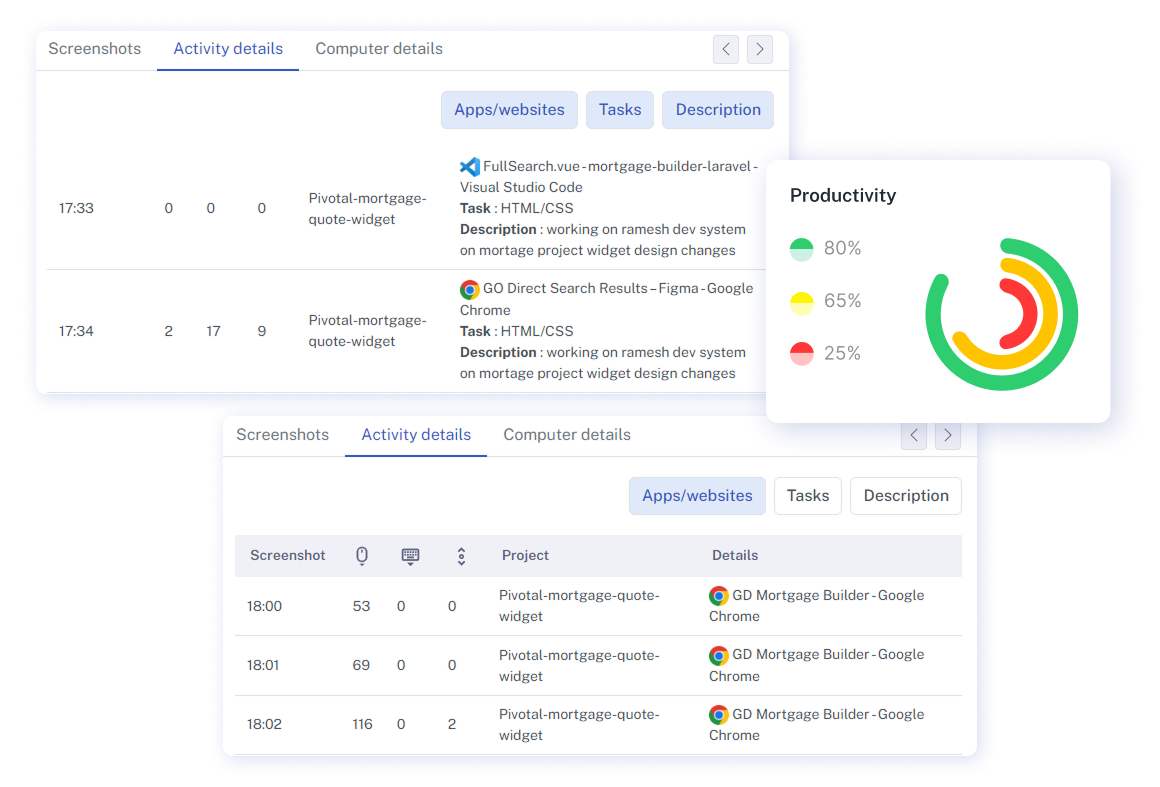Click the Visual Studio Code icon
The image size is (1160, 787).
469,167
